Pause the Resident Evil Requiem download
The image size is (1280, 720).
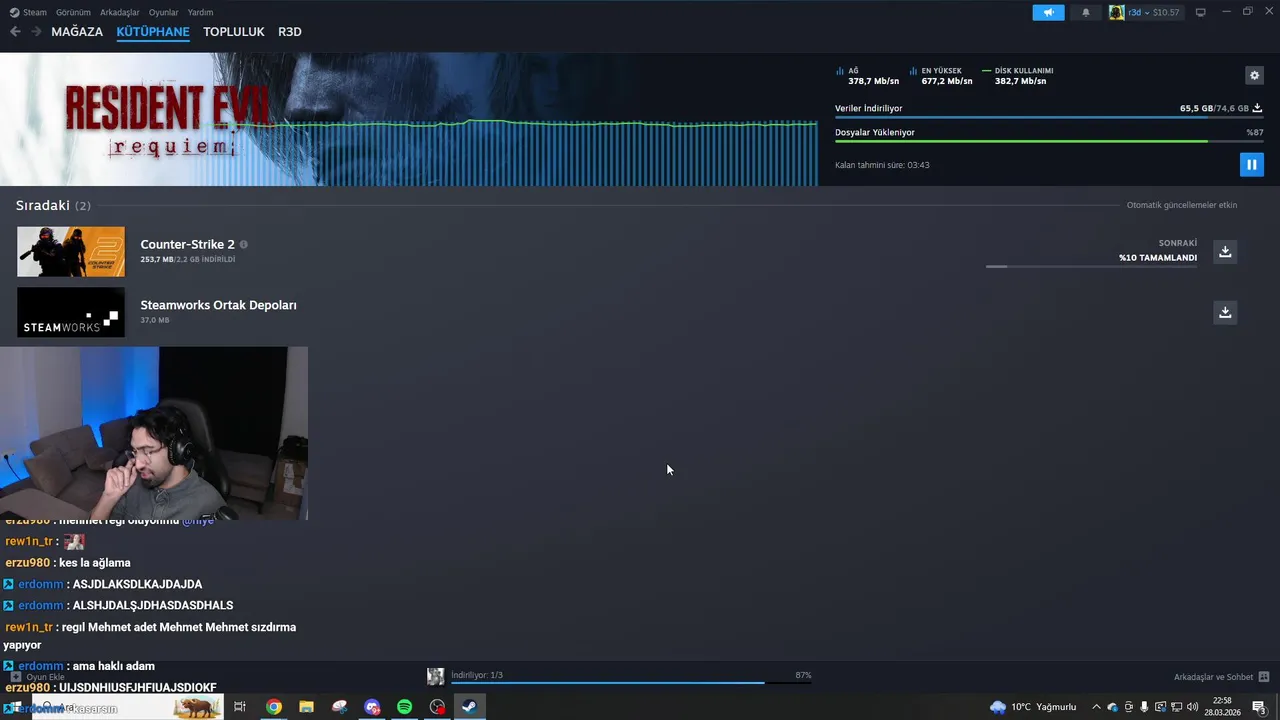pyautogui.click(x=1251, y=164)
